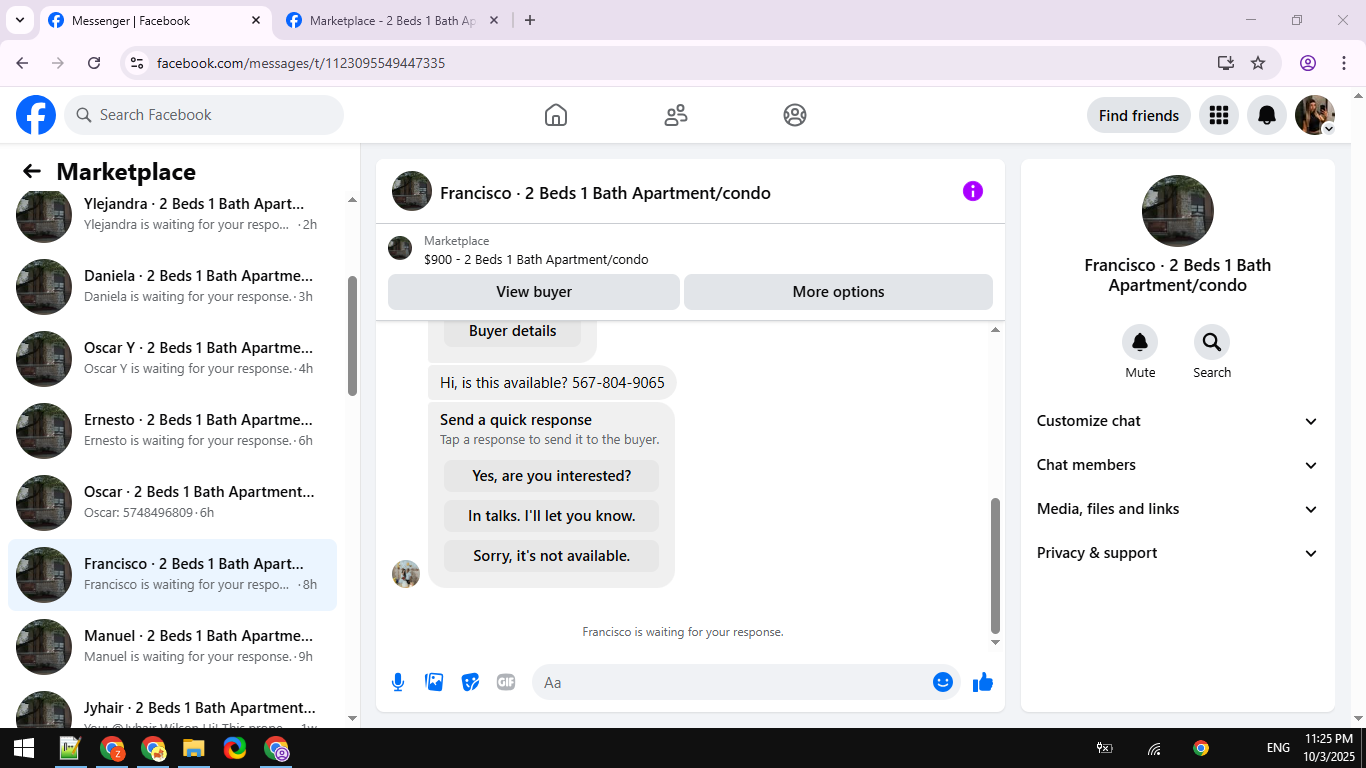Click the Search Facebook field
The image size is (1366, 768).
tap(204, 115)
